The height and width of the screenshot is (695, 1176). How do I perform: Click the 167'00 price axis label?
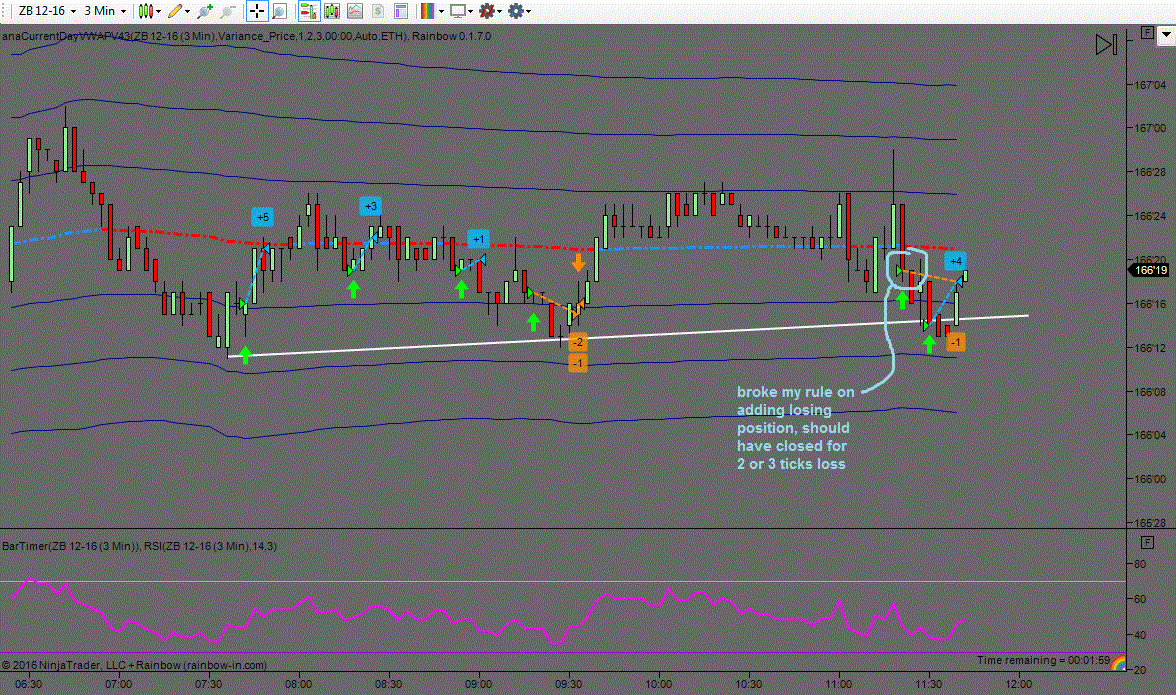click(x=1150, y=128)
